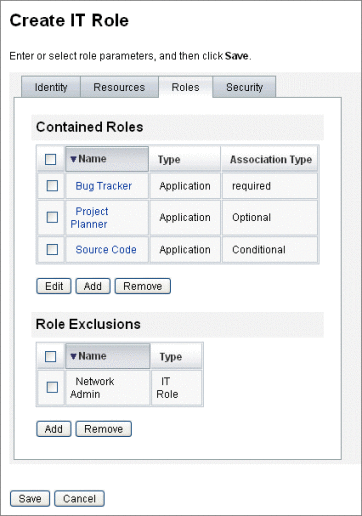Image resolution: width=362 pixels, height=516 pixels.
Task: Open the Project Planner role link
Action: 89,218
